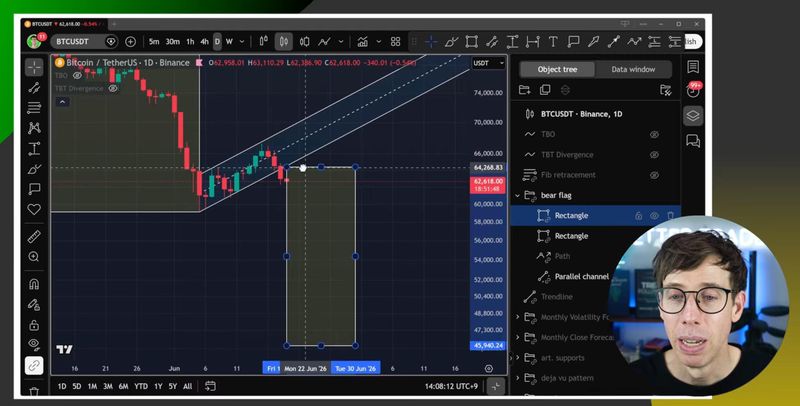Select the callout tool in top toolbar
Image resolution: width=800 pixels, height=406 pixels.
tap(573, 42)
